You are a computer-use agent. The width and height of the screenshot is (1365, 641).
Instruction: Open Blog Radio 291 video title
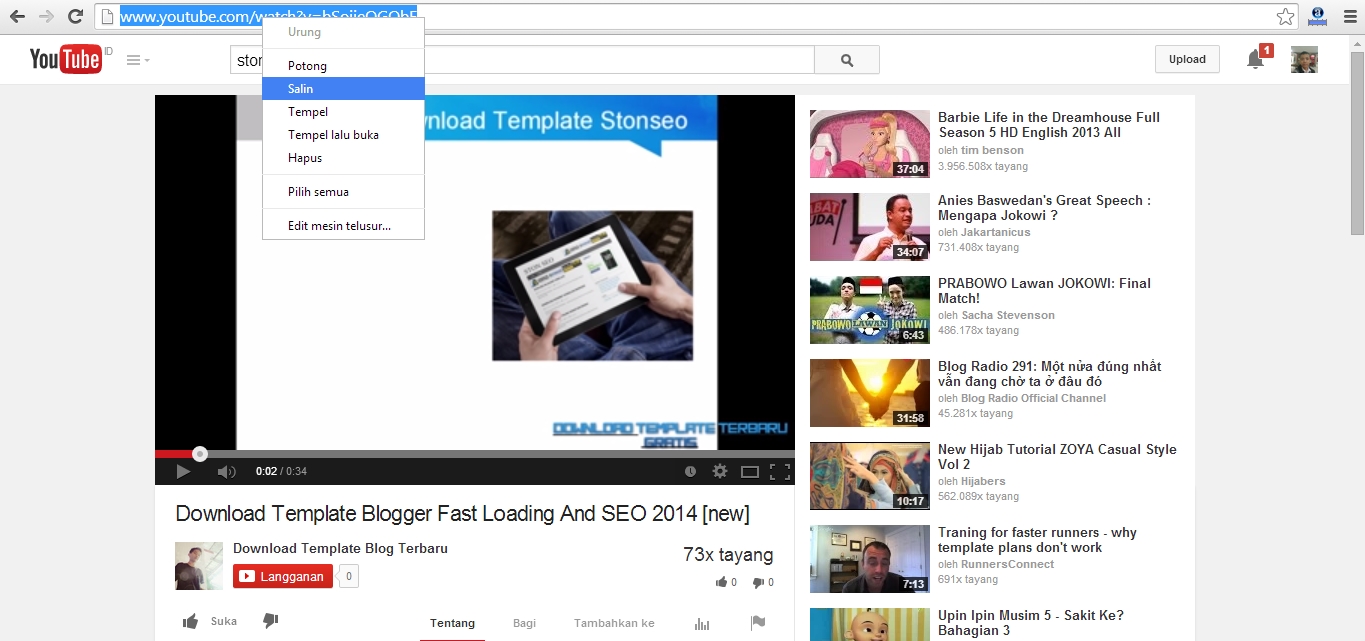pos(1049,374)
